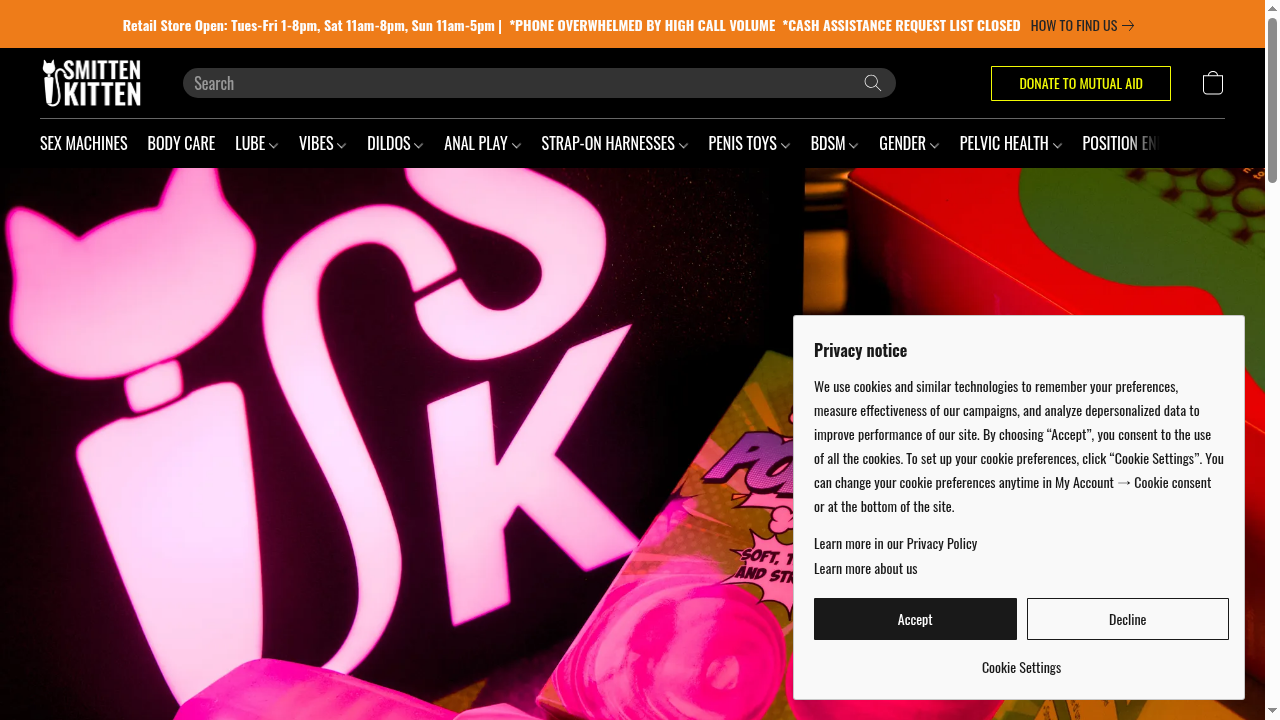Expand the Gender menu chevron

934,145
